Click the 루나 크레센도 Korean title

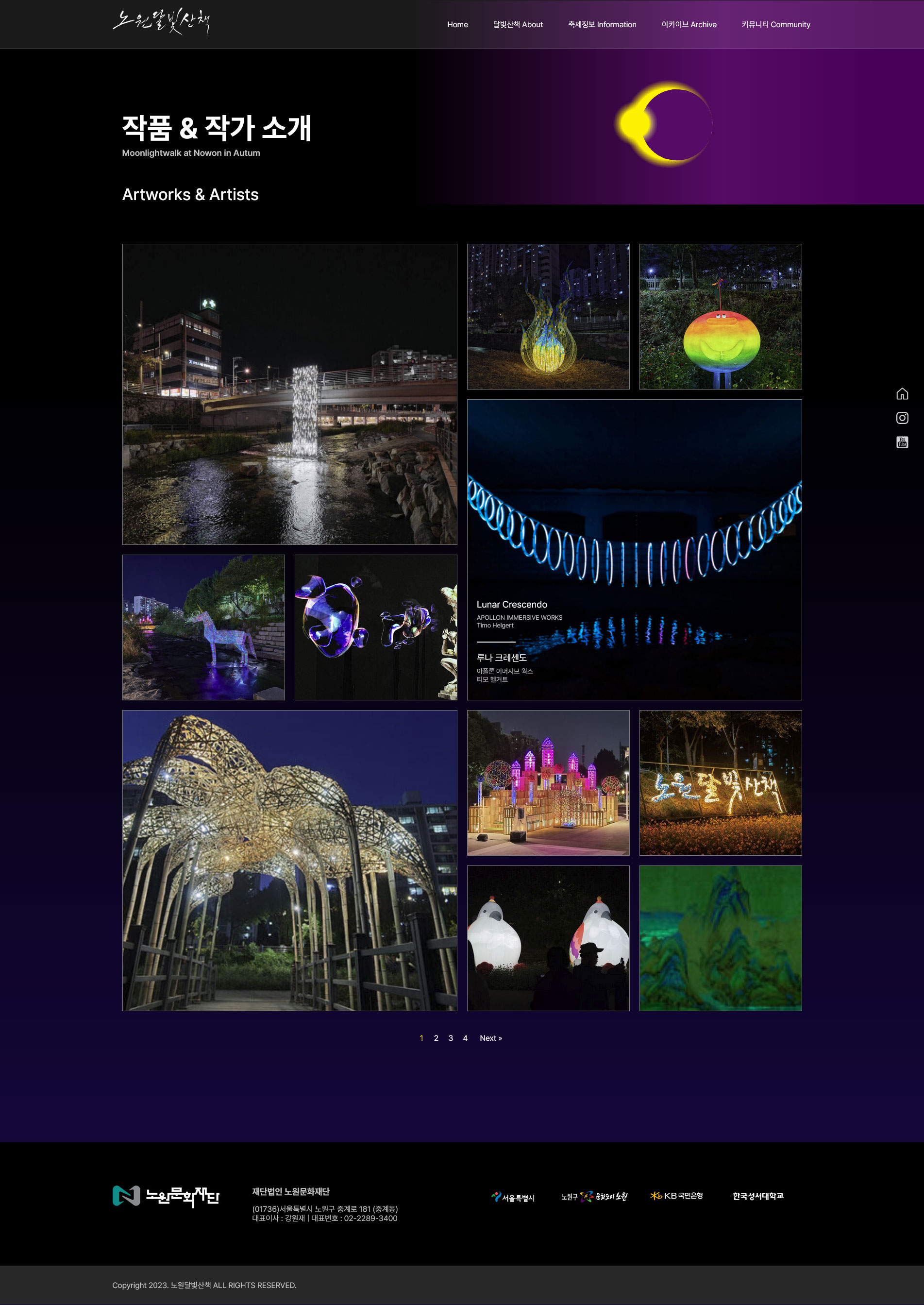[501, 657]
